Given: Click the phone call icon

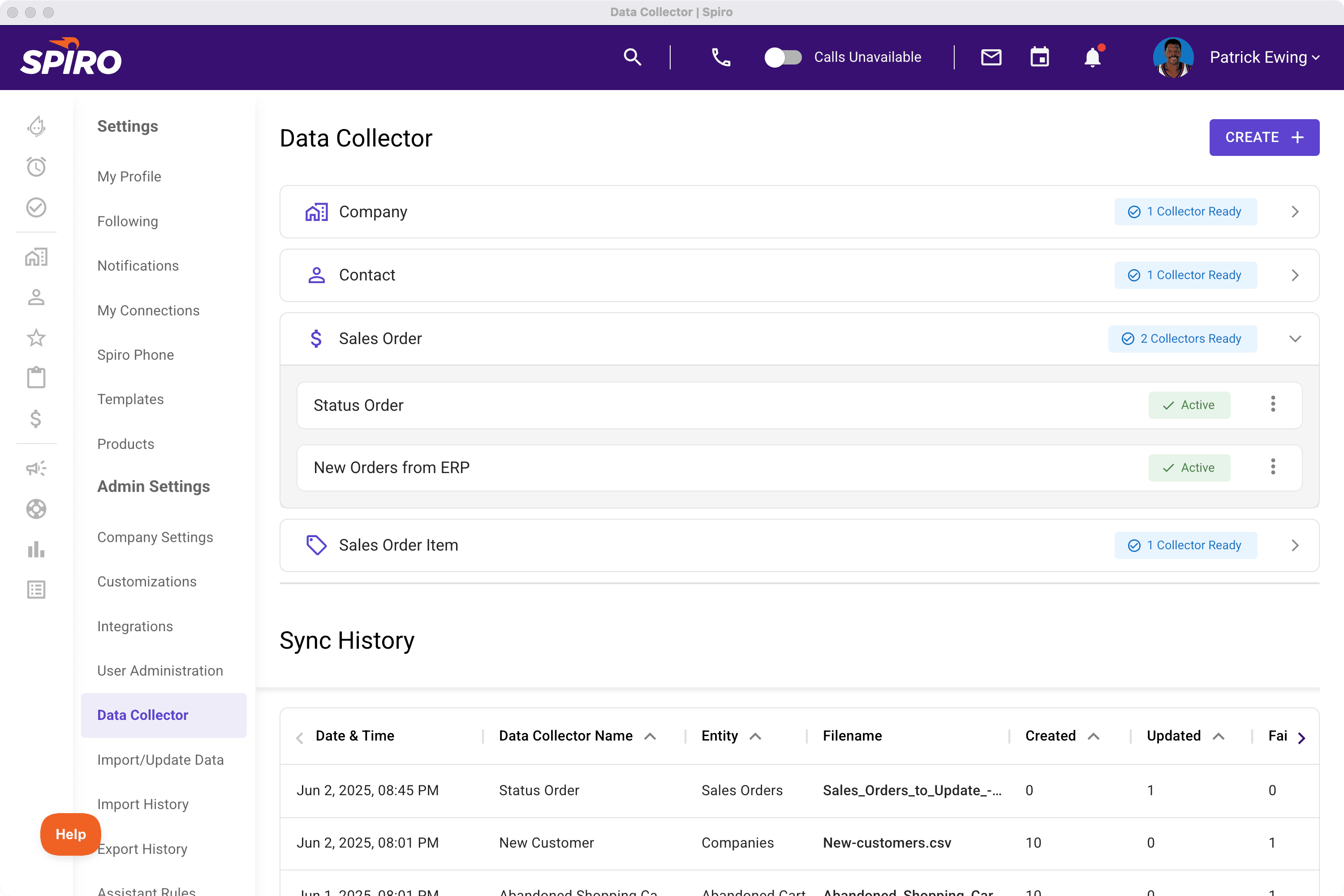Looking at the screenshot, I should (720, 57).
